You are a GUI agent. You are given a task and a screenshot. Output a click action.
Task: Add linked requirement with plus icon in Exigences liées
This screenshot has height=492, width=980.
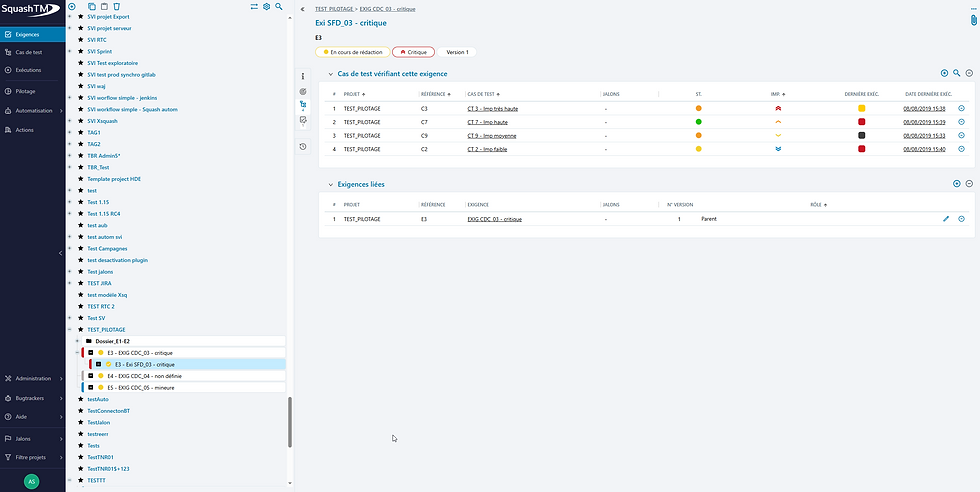click(956, 184)
